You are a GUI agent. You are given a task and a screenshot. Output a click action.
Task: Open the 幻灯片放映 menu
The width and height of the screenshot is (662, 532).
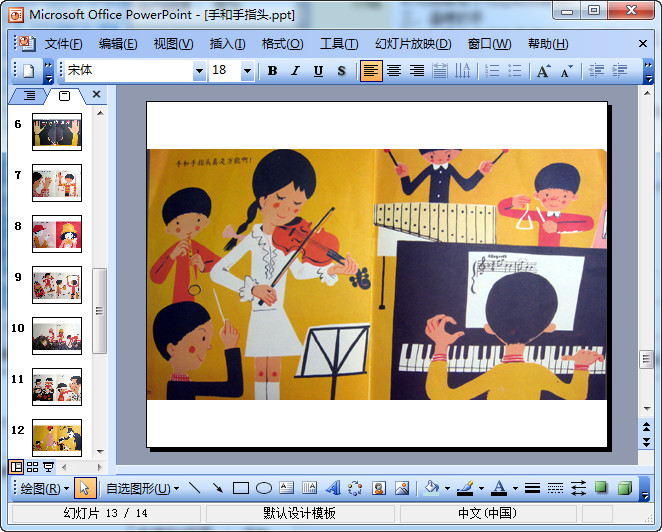pyautogui.click(x=413, y=44)
